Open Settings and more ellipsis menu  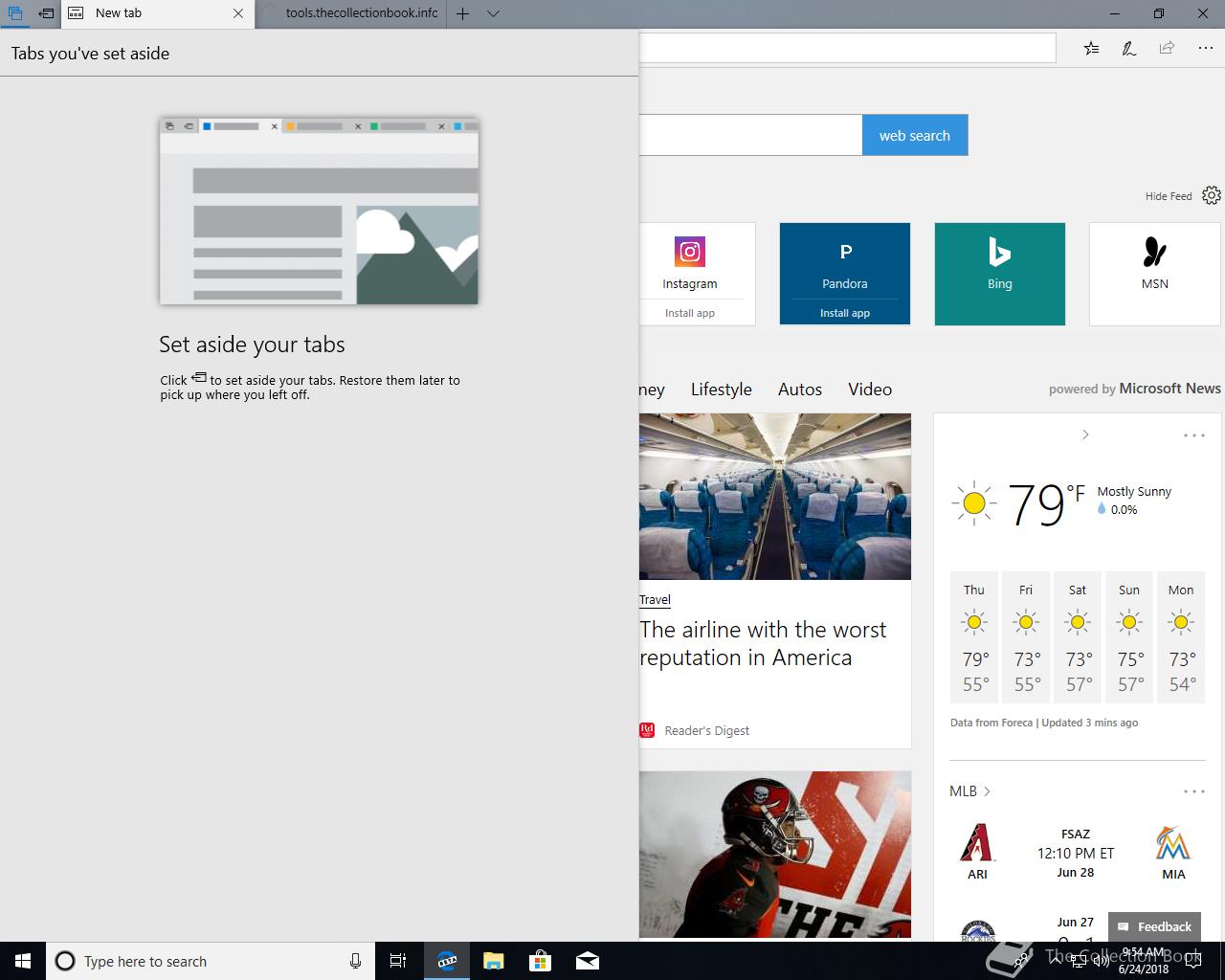click(x=1205, y=48)
